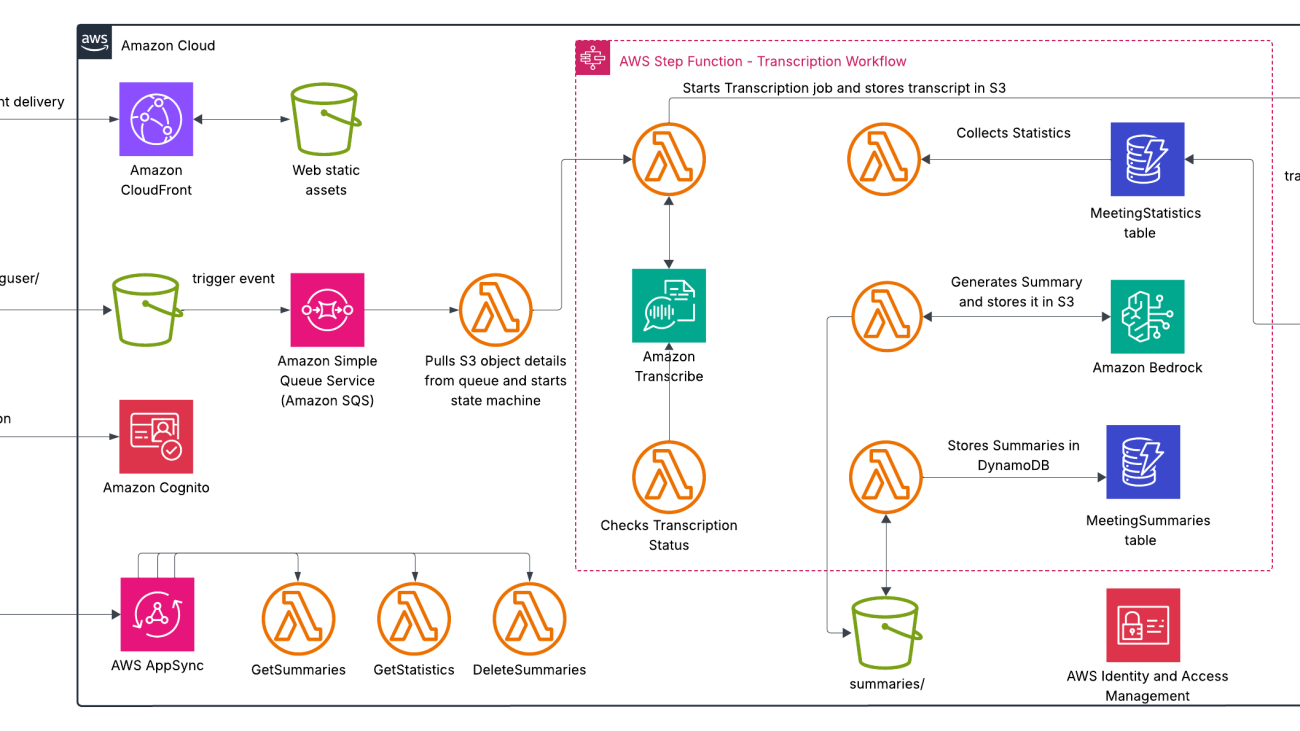The width and height of the screenshot is (1300, 731).
Task: Click the 'GetSummaries' caption
Action: point(298,670)
